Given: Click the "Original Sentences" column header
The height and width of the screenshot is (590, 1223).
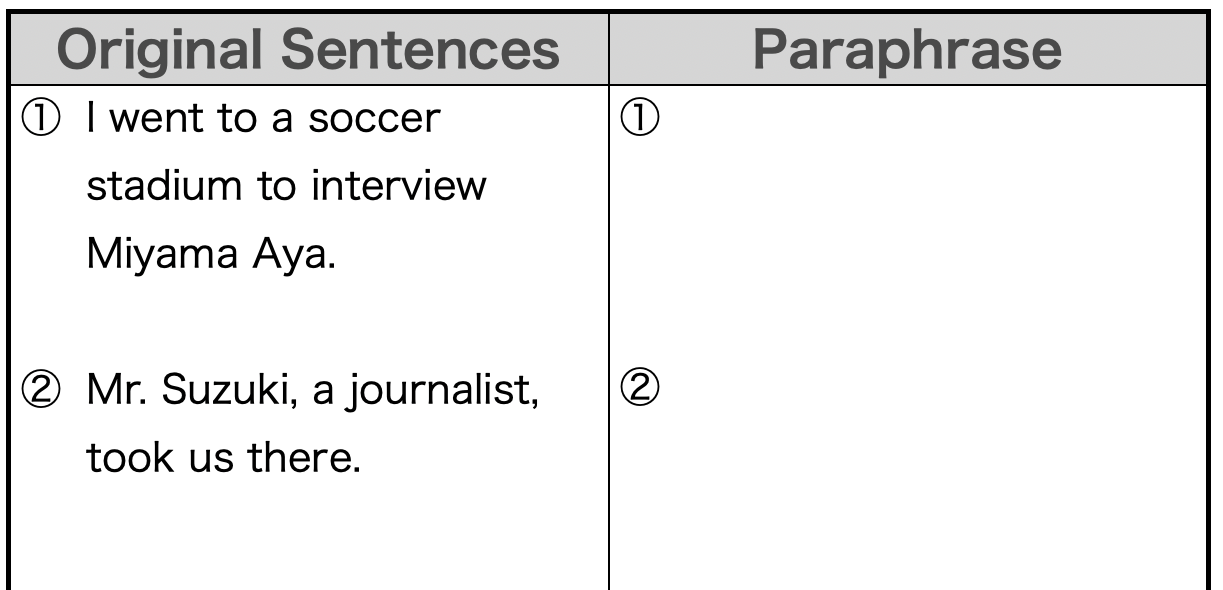Looking at the screenshot, I should point(307,48).
